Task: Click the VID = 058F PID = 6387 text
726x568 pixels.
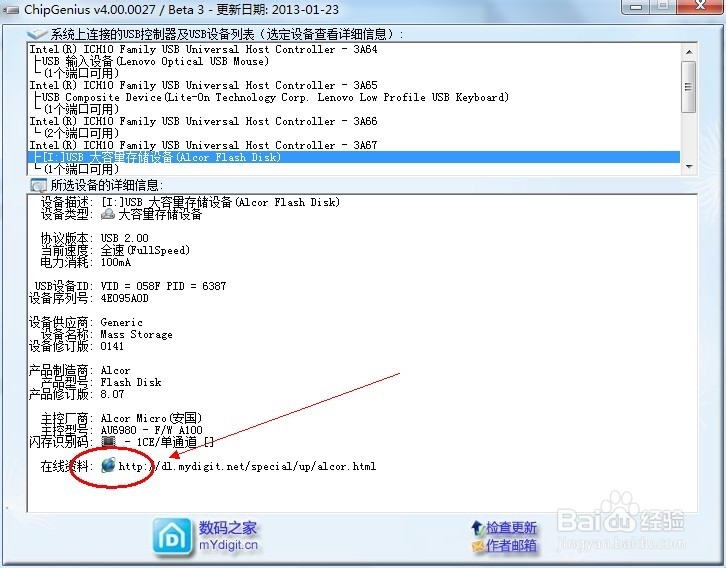Action: pos(163,286)
